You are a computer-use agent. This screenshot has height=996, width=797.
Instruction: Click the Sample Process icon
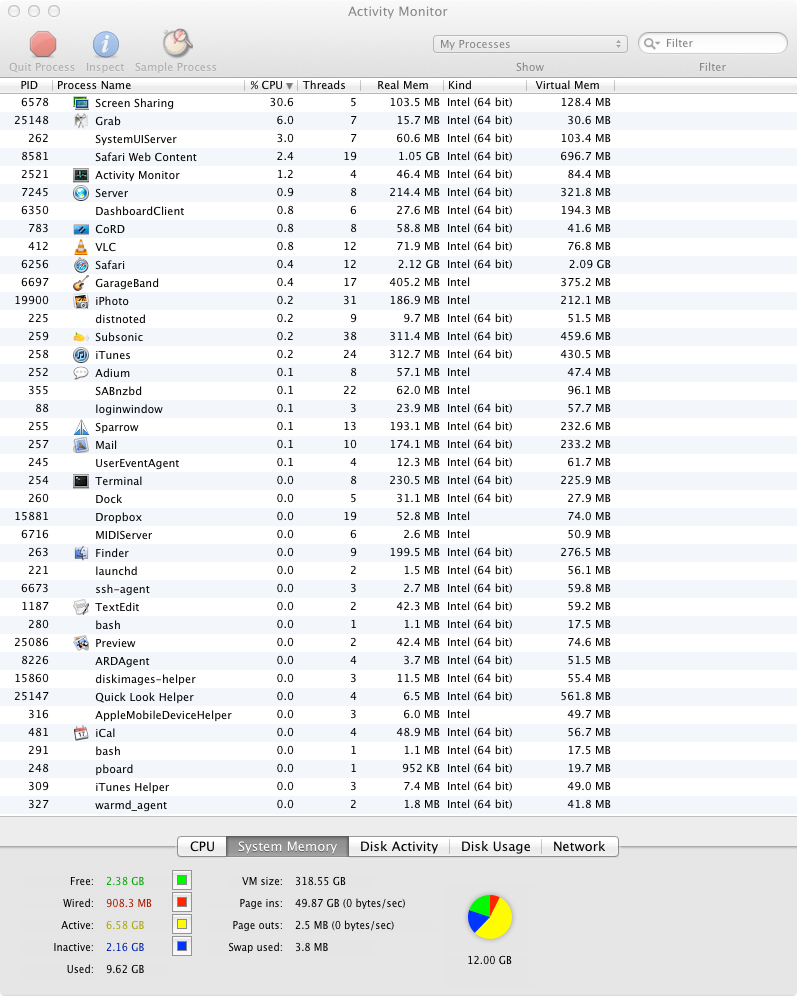coord(177,43)
